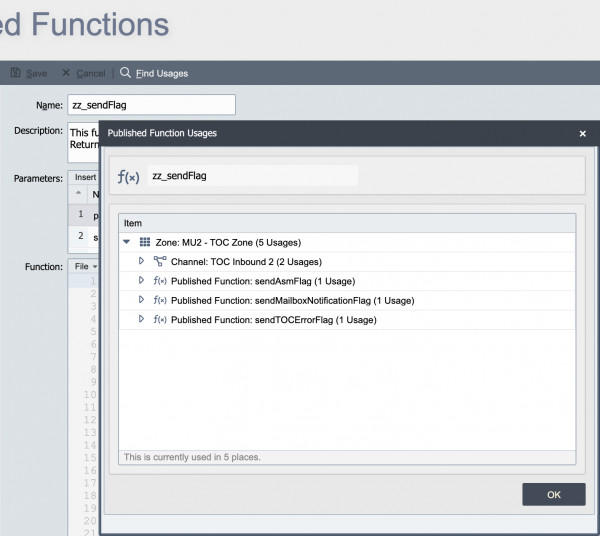The image size is (600, 536).
Task: Click the f(x) icon beside zz_sendFlag
Action: coord(128,176)
